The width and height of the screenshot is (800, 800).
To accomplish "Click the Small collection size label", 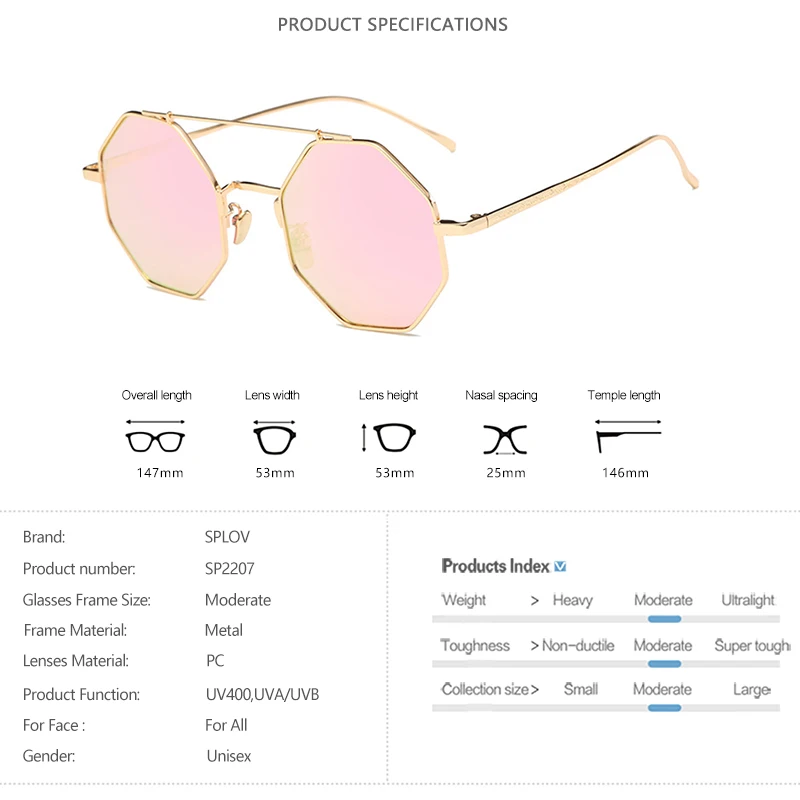I will coord(580,689).
